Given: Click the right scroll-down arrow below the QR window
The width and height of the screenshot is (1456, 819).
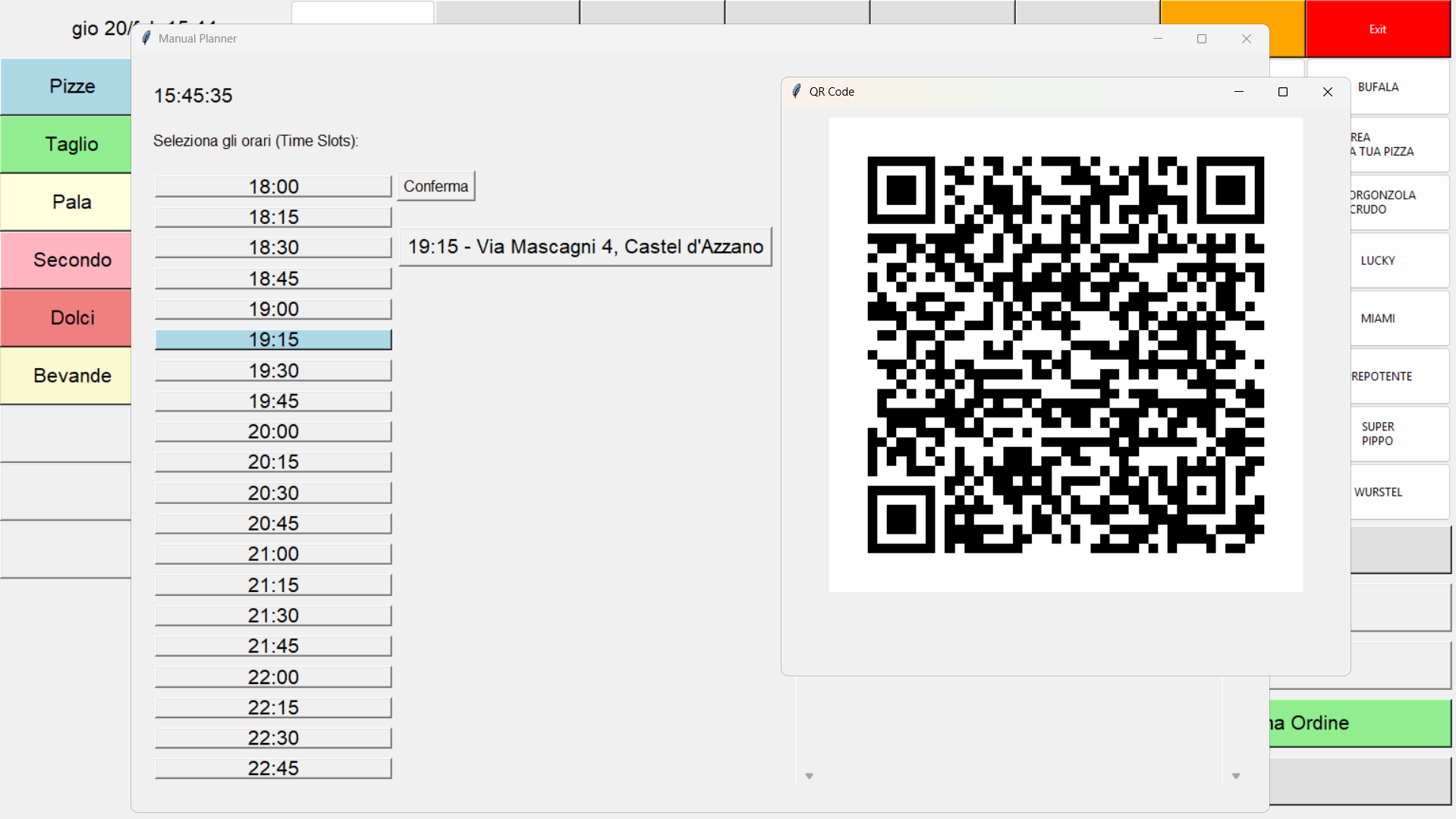Looking at the screenshot, I should (1236, 776).
